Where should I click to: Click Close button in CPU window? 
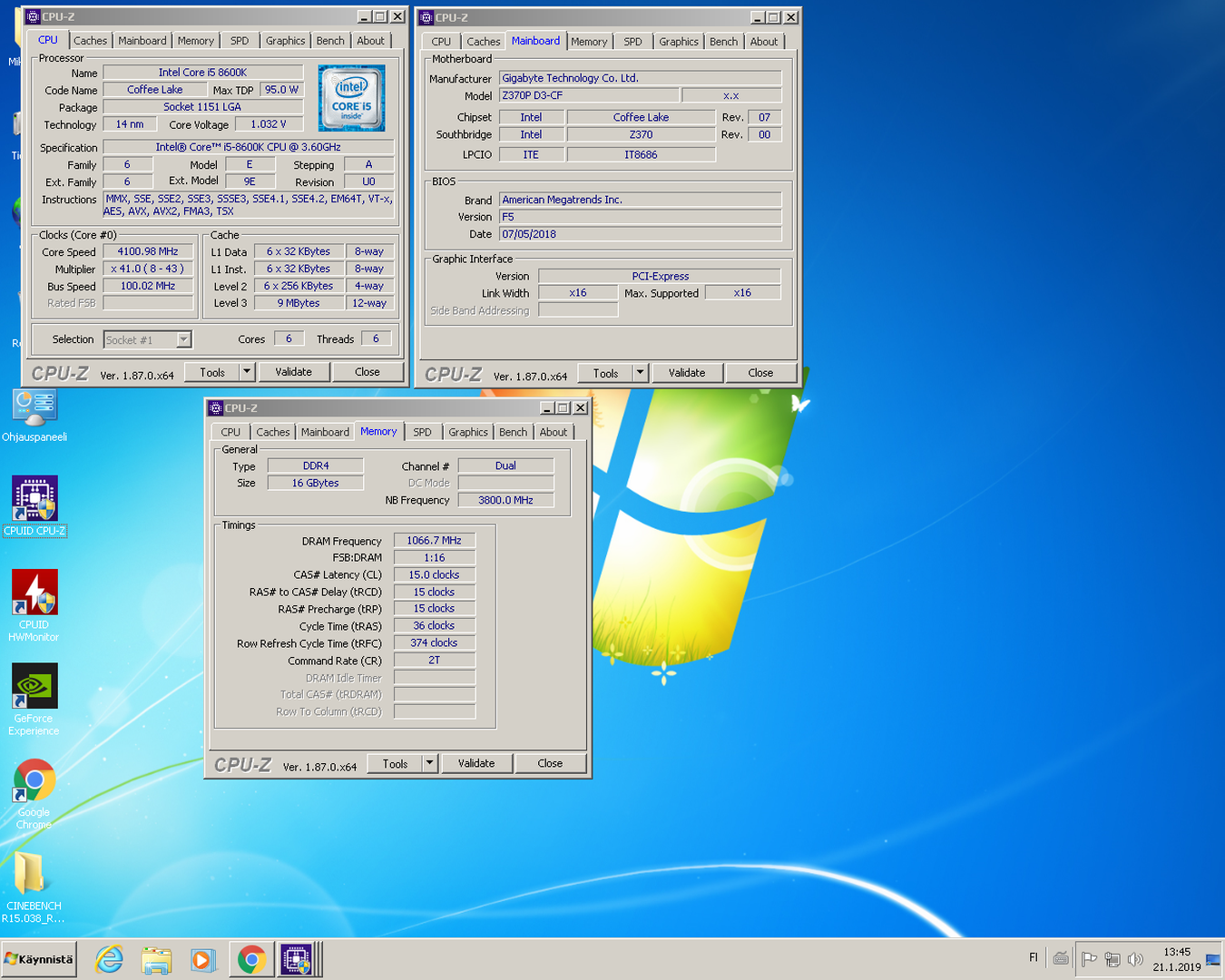pos(367,372)
